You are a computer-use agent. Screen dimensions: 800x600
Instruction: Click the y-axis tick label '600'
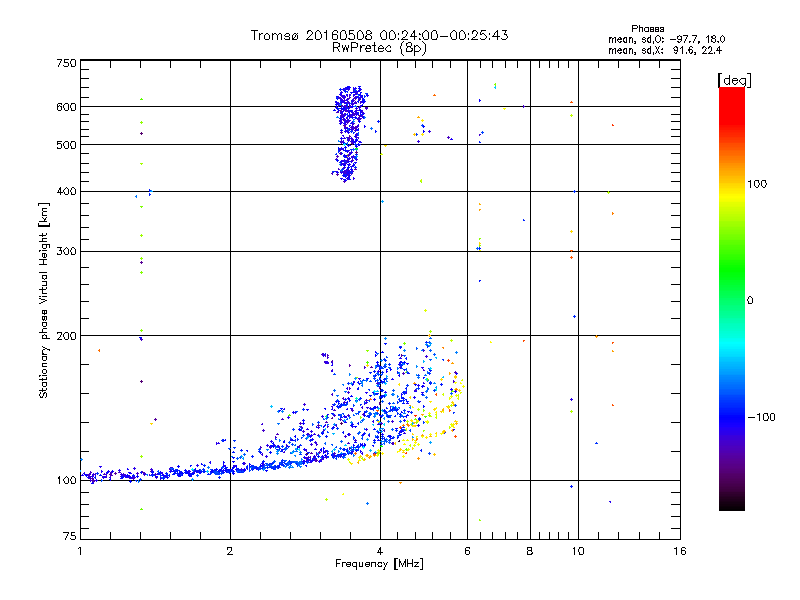coord(66,107)
